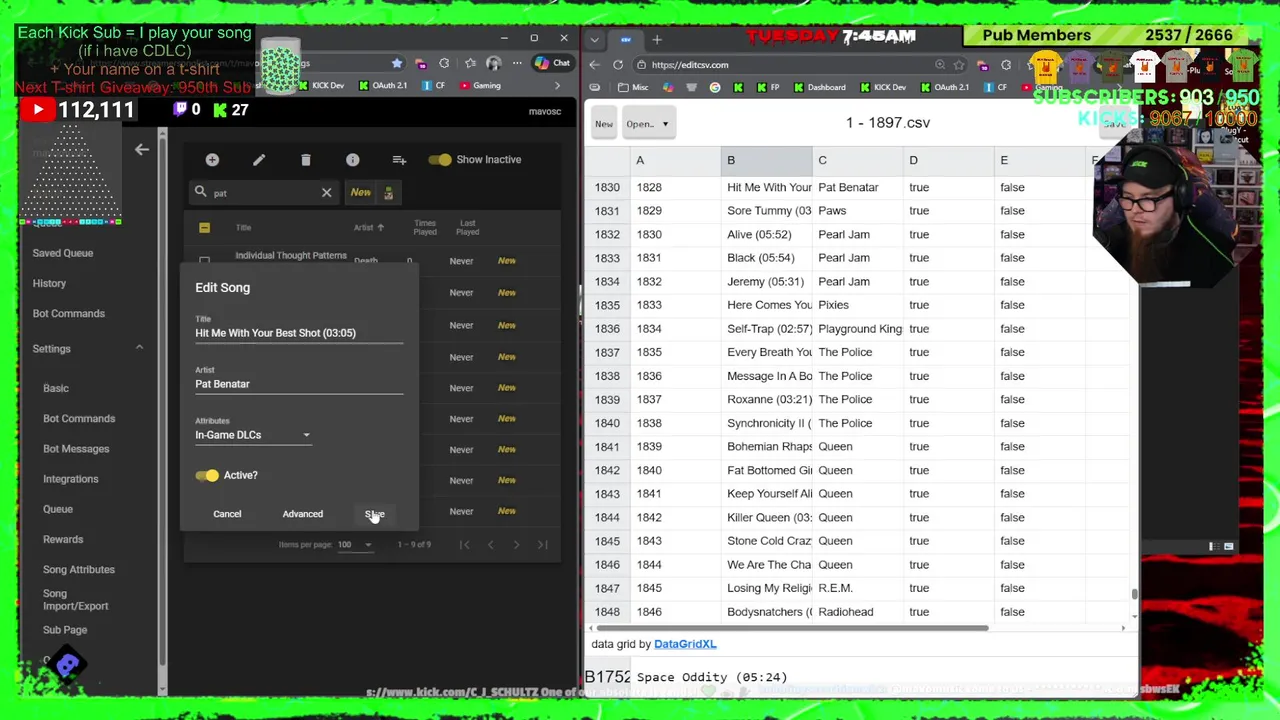Click the magnifier icon in the song search
This screenshot has height=720, width=1280.
(201, 192)
